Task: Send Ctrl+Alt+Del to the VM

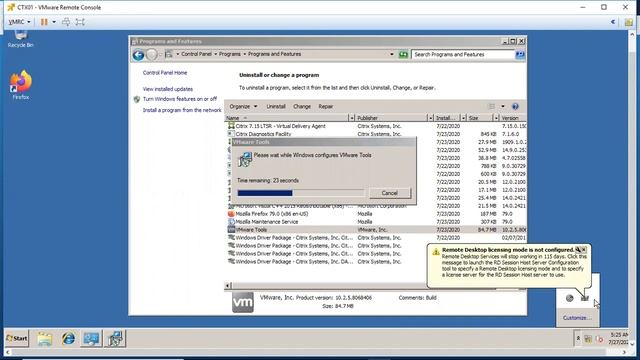Action: (x=66, y=22)
